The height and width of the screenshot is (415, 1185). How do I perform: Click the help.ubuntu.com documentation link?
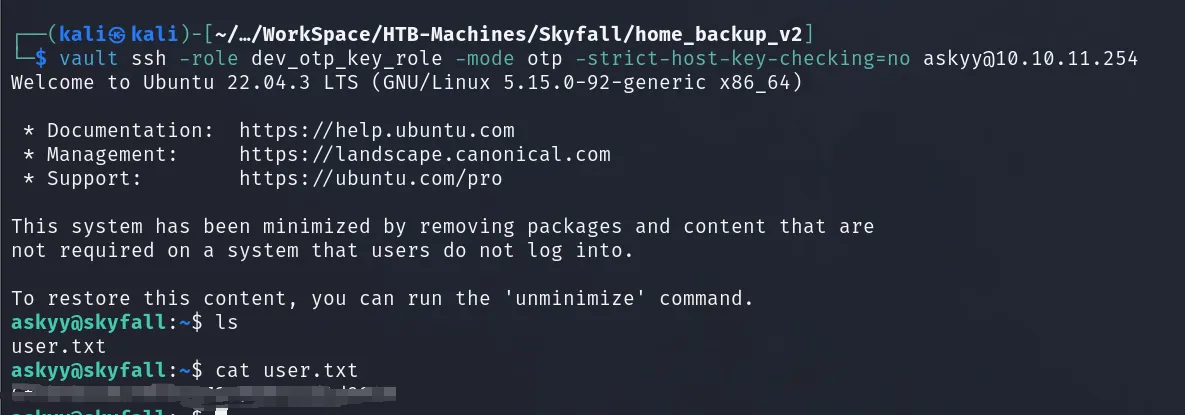[376, 130]
